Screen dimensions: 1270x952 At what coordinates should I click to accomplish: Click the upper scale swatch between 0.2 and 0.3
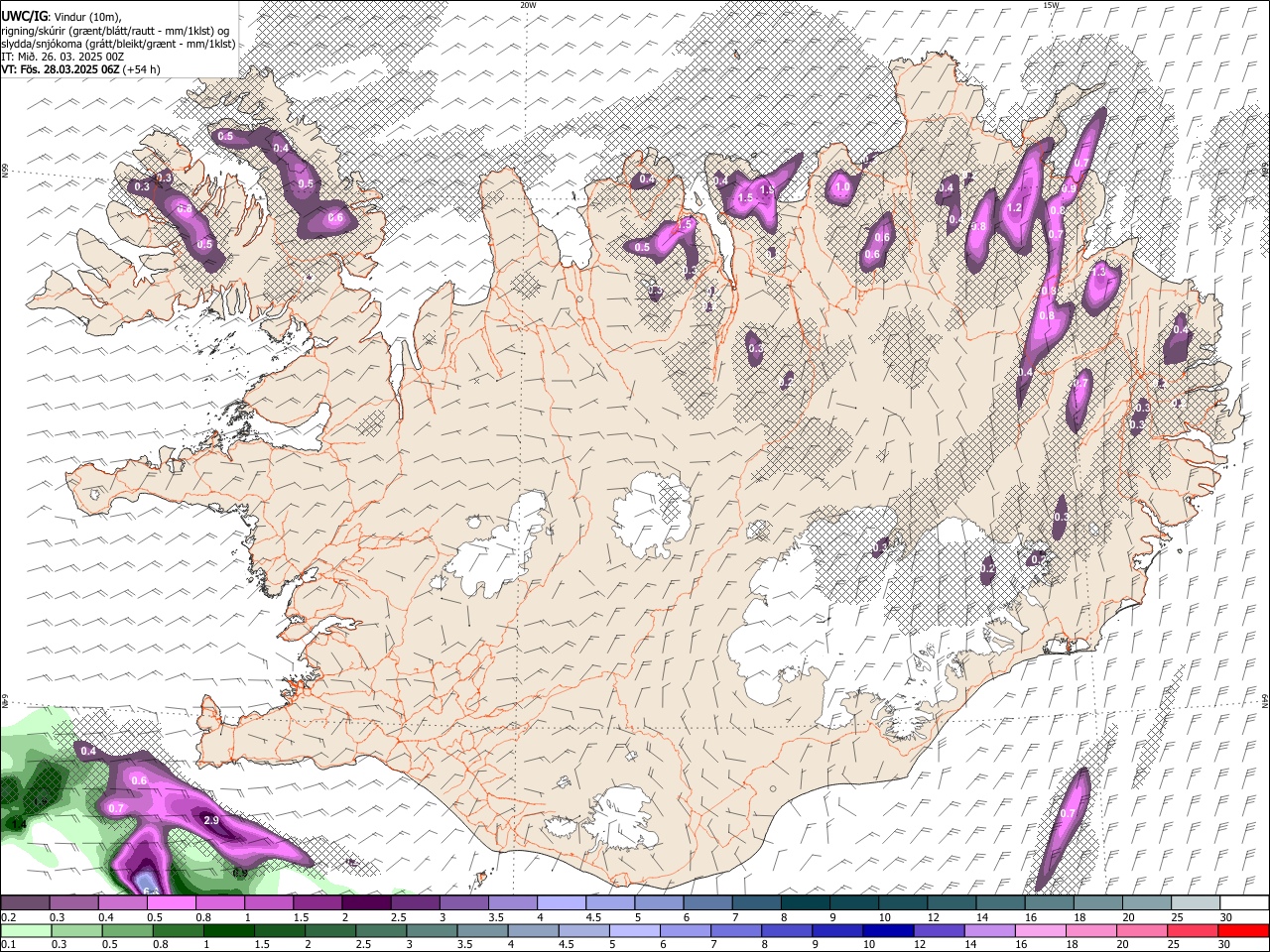tap(25, 903)
